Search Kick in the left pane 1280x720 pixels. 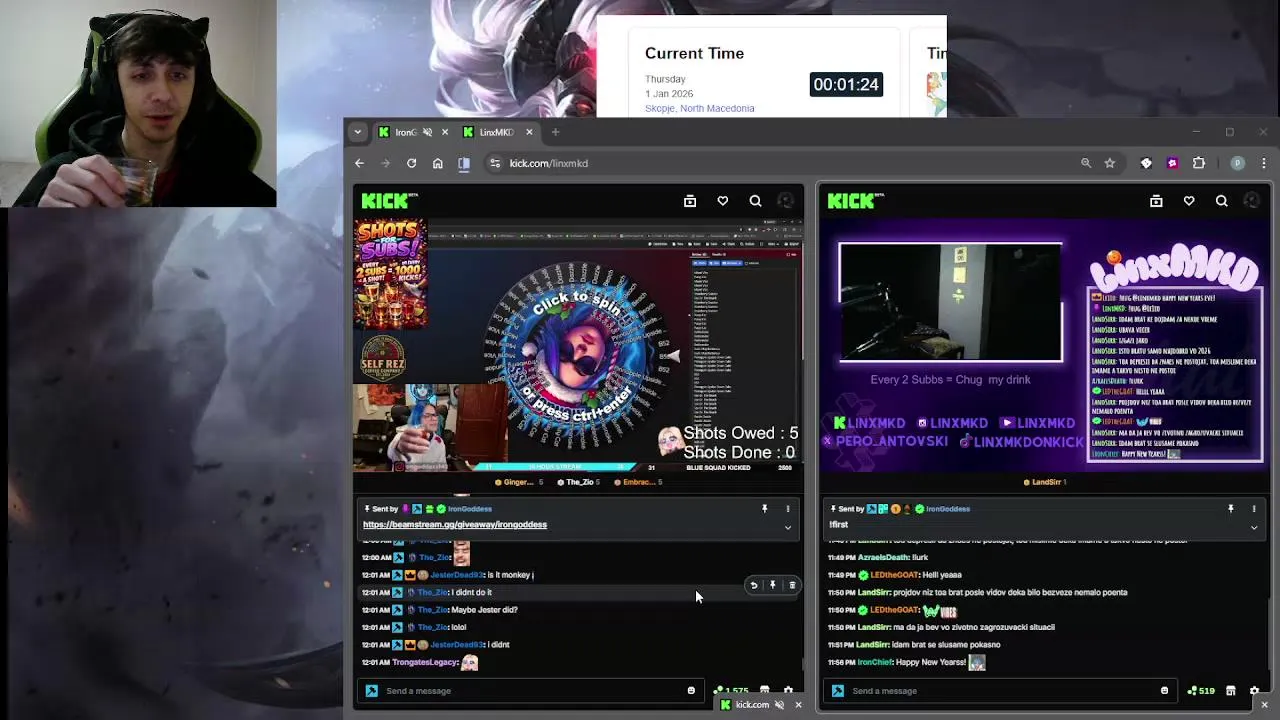(x=756, y=201)
